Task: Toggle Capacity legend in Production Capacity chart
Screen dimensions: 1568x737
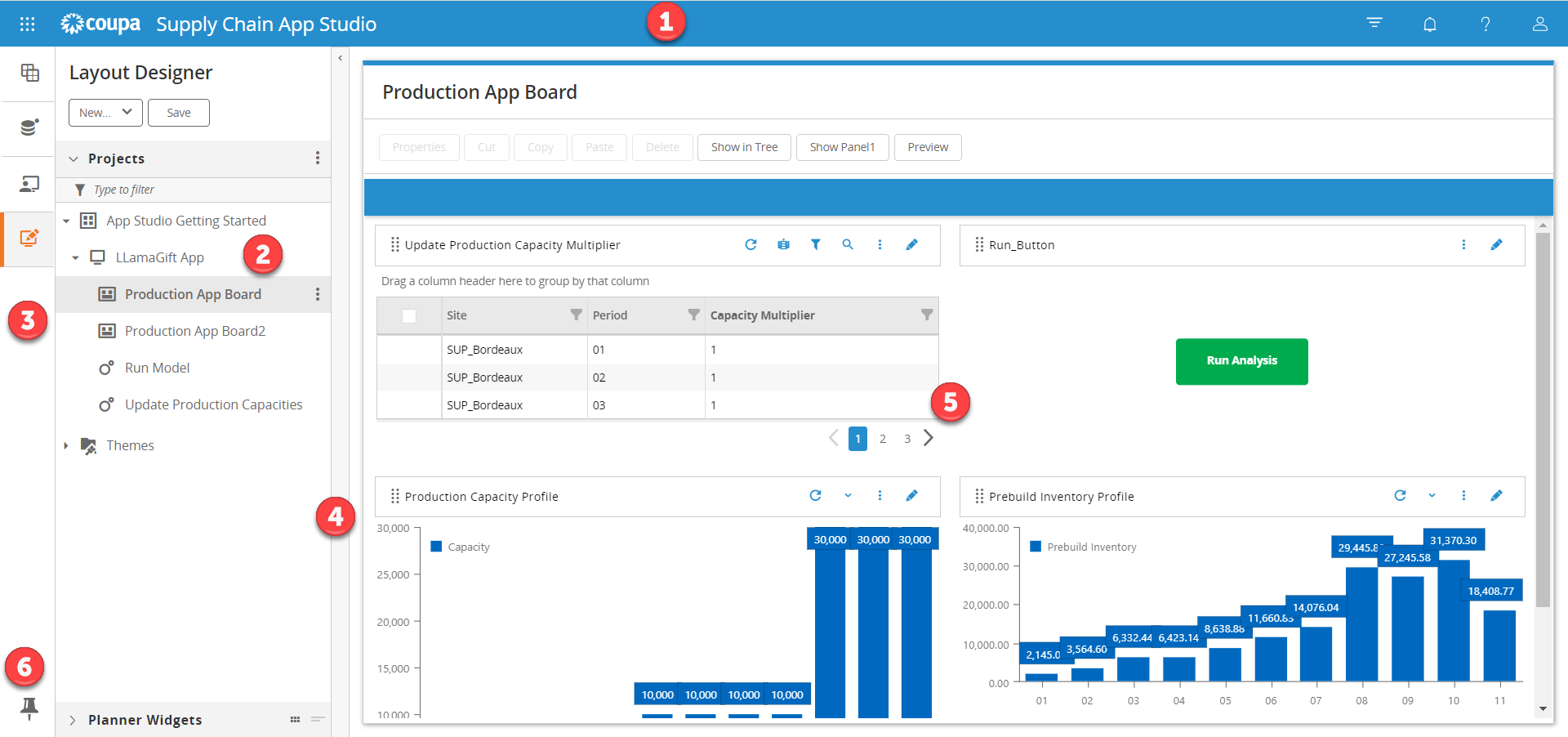Action: (x=460, y=547)
